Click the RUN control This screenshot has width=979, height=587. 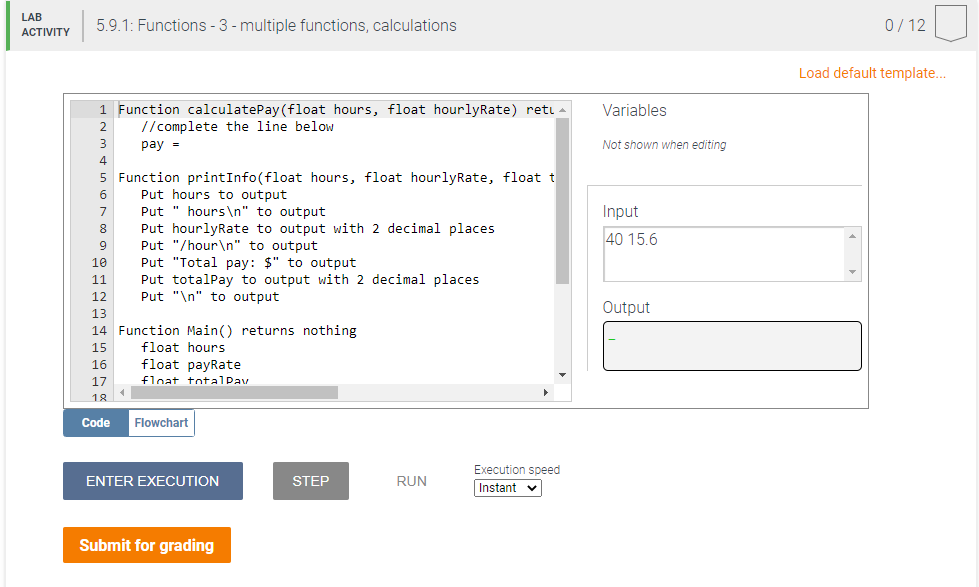tap(411, 481)
